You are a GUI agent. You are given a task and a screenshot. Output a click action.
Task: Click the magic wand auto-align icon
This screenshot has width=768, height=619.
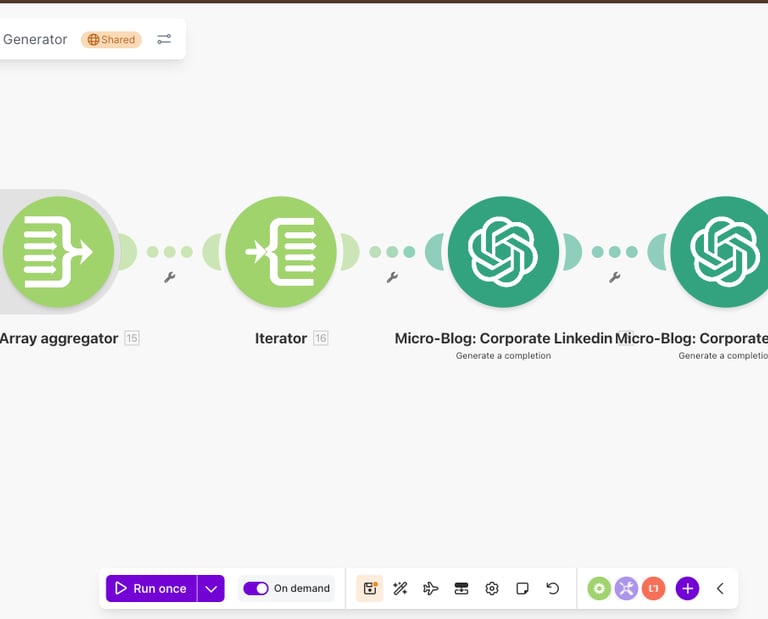[x=400, y=588]
